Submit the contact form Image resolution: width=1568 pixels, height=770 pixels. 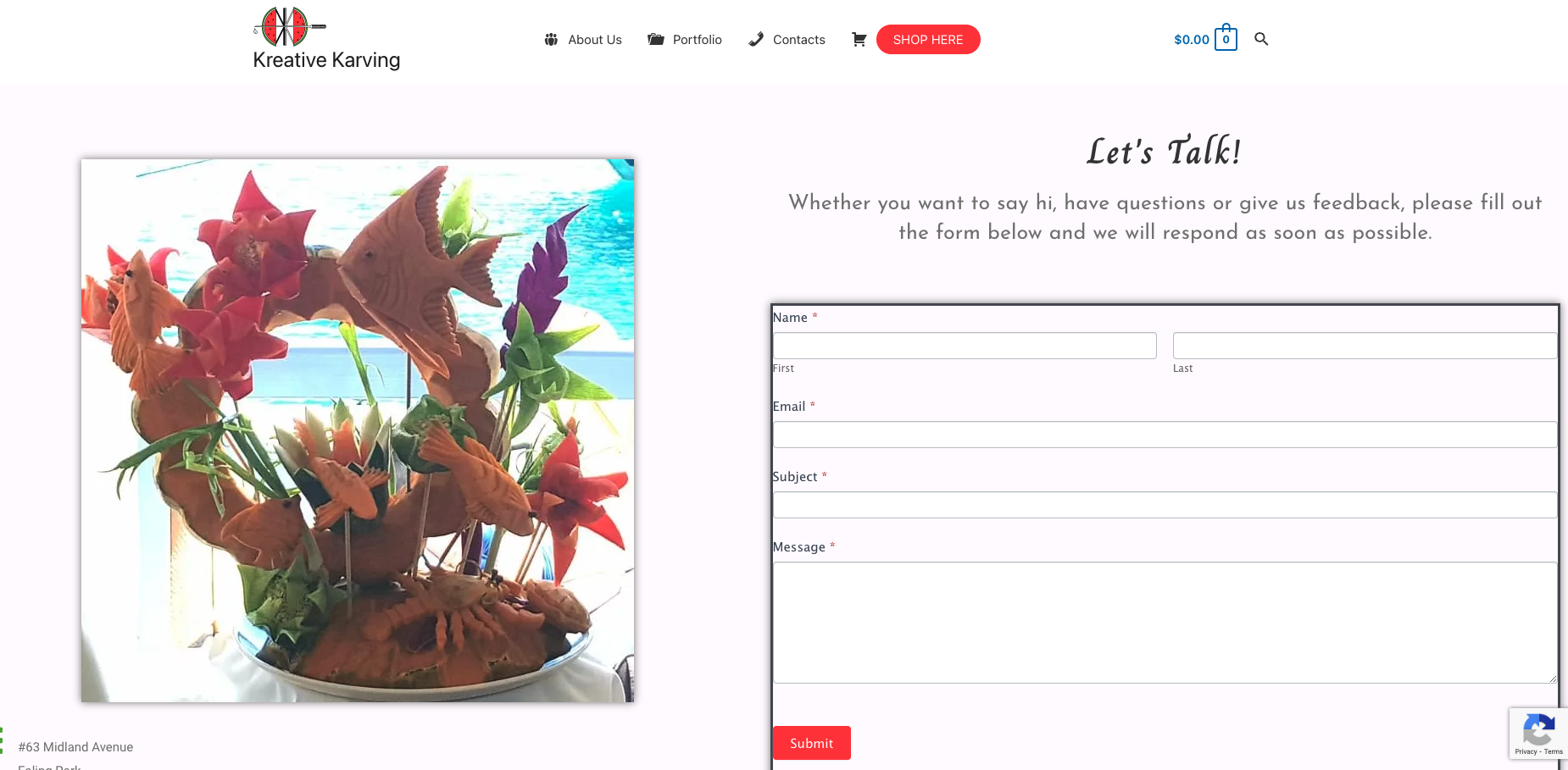[x=812, y=743]
